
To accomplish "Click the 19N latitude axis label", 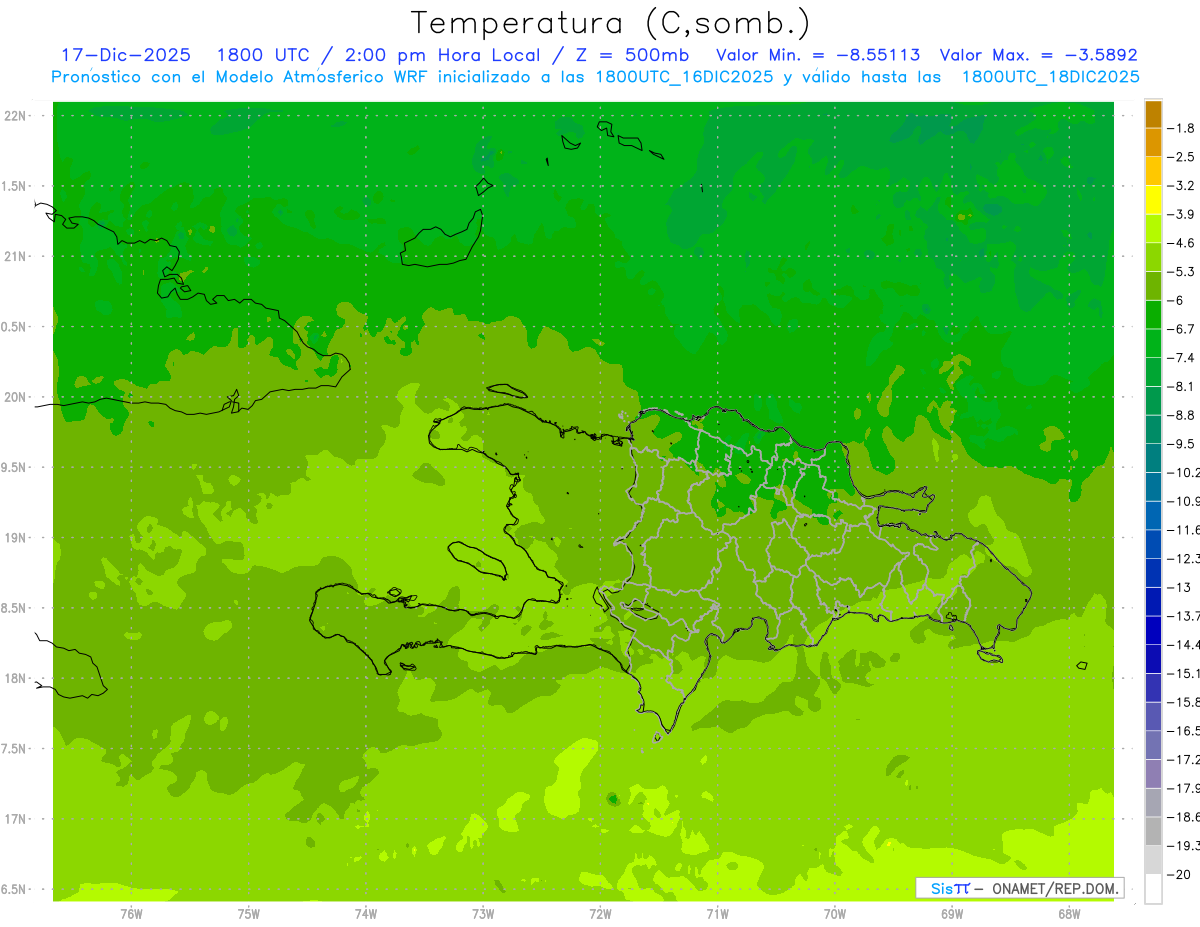I will pos(16,538).
